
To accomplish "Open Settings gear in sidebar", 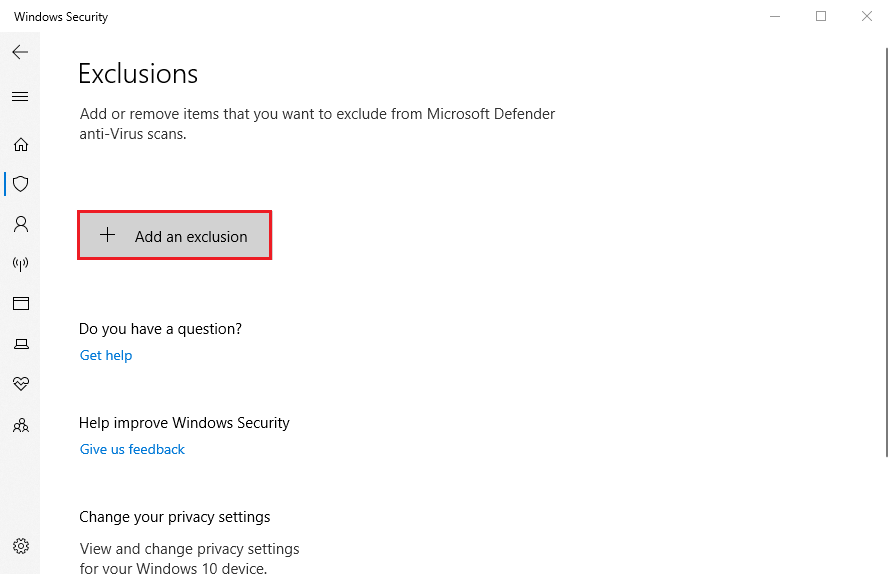I will click(20, 546).
